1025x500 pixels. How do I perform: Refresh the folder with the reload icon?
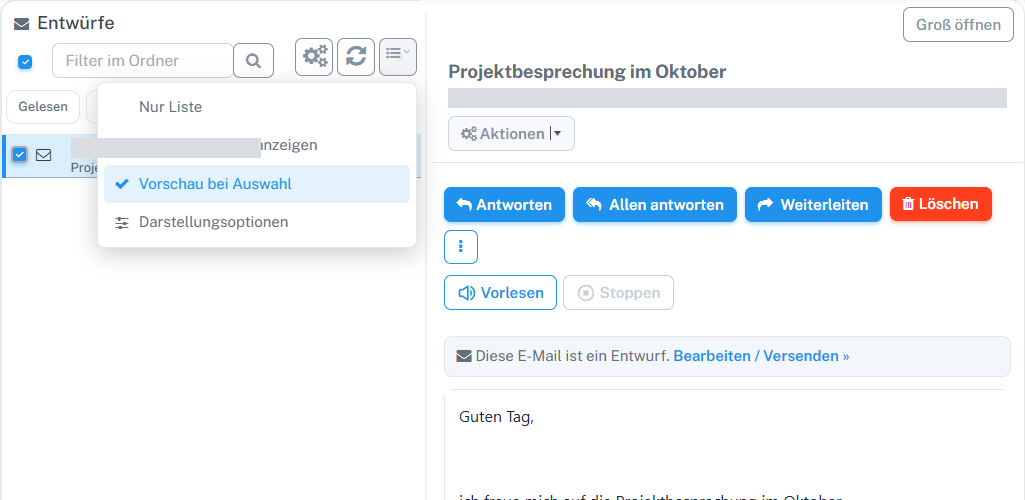(356, 57)
